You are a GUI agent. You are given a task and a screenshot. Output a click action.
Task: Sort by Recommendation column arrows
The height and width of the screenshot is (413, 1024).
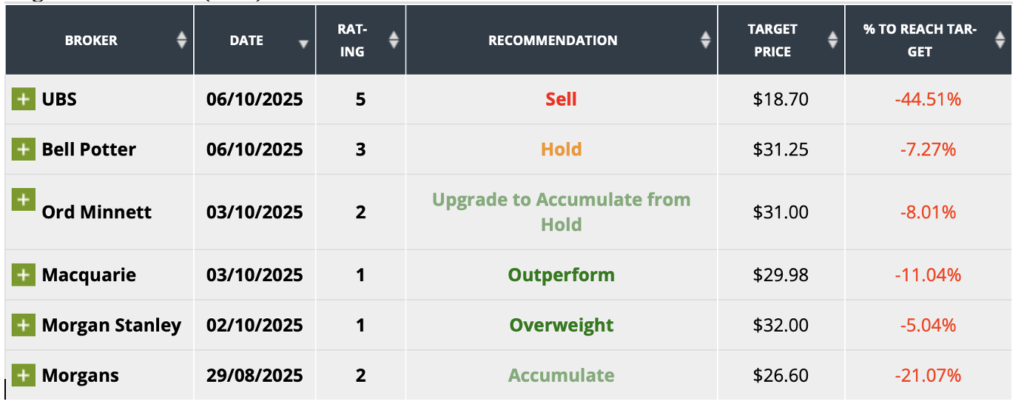706,40
